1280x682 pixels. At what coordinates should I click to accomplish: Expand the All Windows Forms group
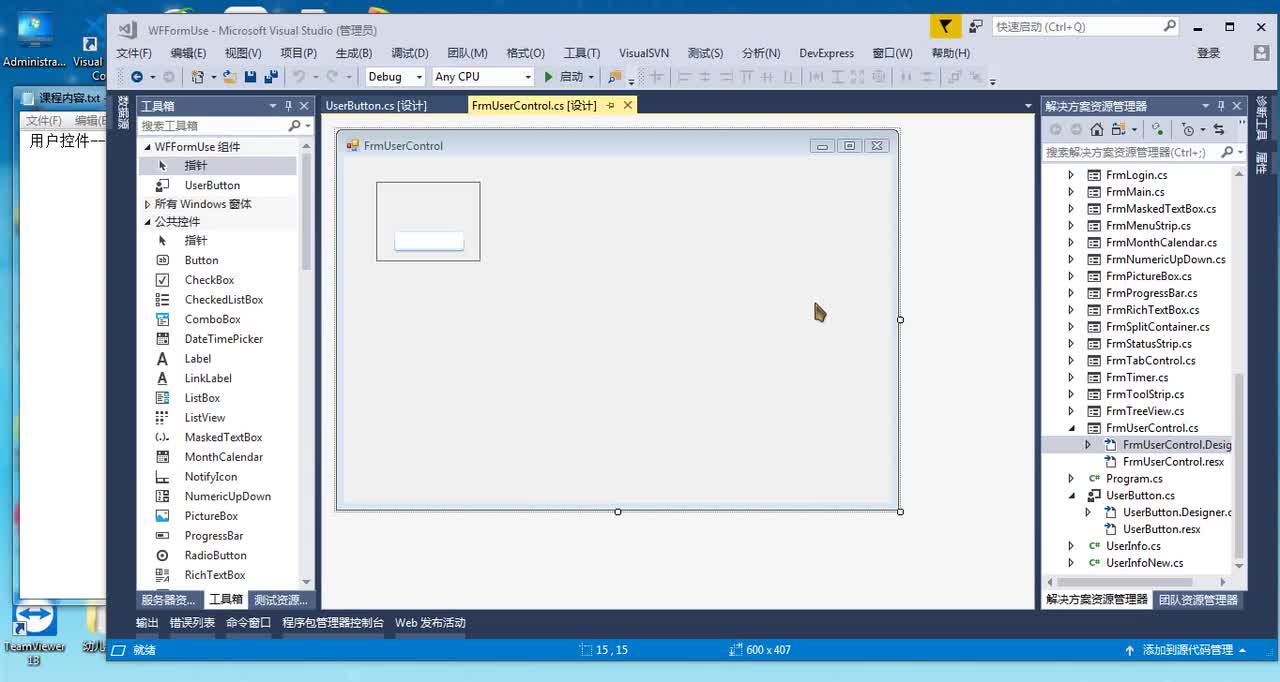coord(147,204)
